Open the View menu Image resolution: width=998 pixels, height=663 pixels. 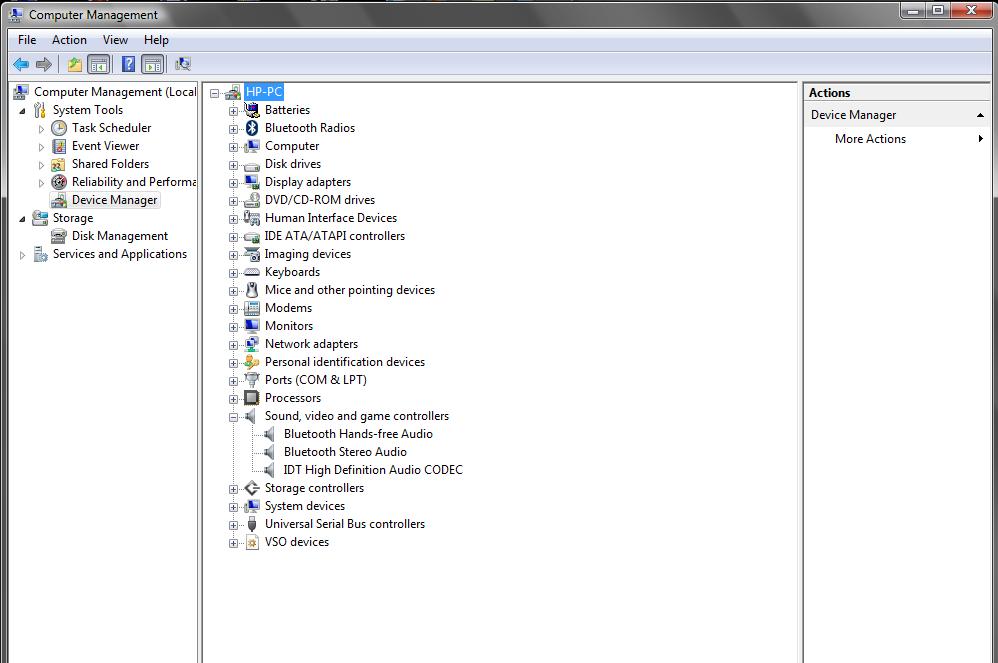[x=115, y=40]
